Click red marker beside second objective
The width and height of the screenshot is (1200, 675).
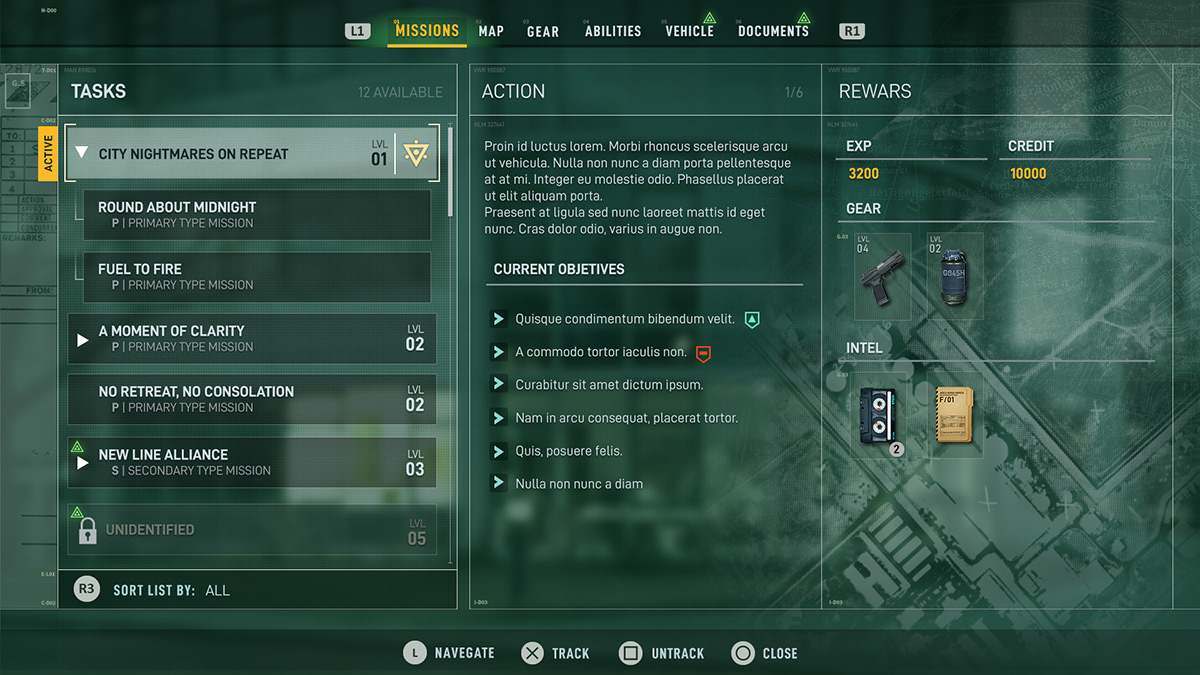pyautogui.click(x=703, y=353)
